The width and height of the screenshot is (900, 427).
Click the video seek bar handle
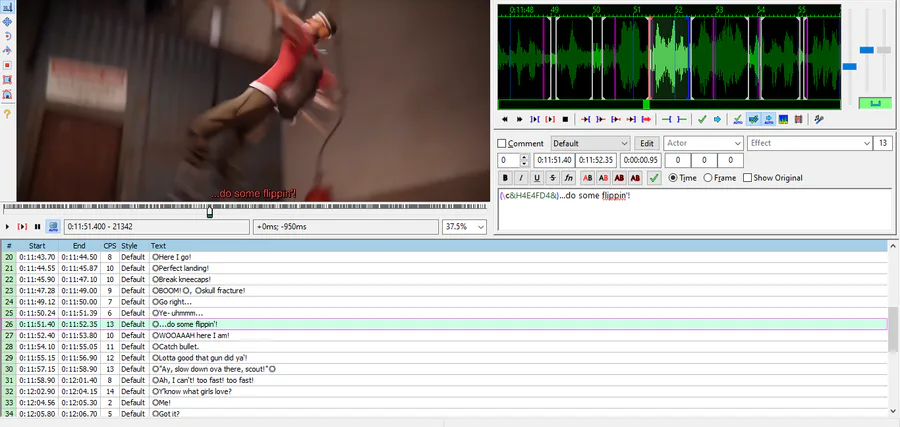click(210, 211)
